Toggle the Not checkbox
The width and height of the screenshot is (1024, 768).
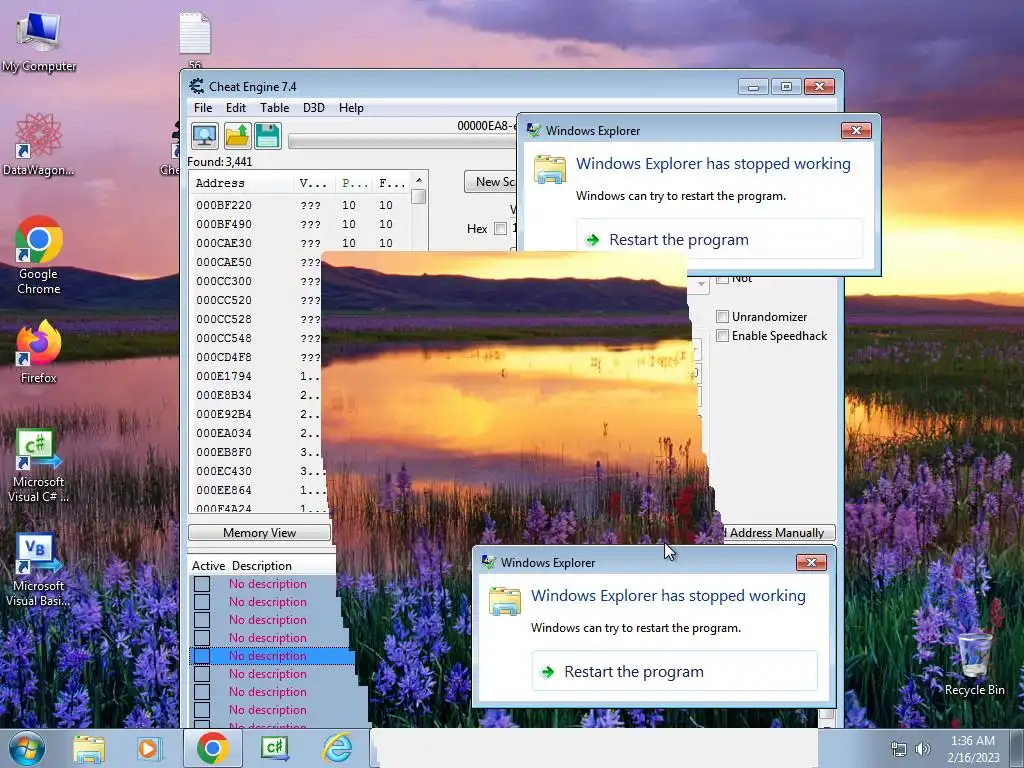(722, 280)
